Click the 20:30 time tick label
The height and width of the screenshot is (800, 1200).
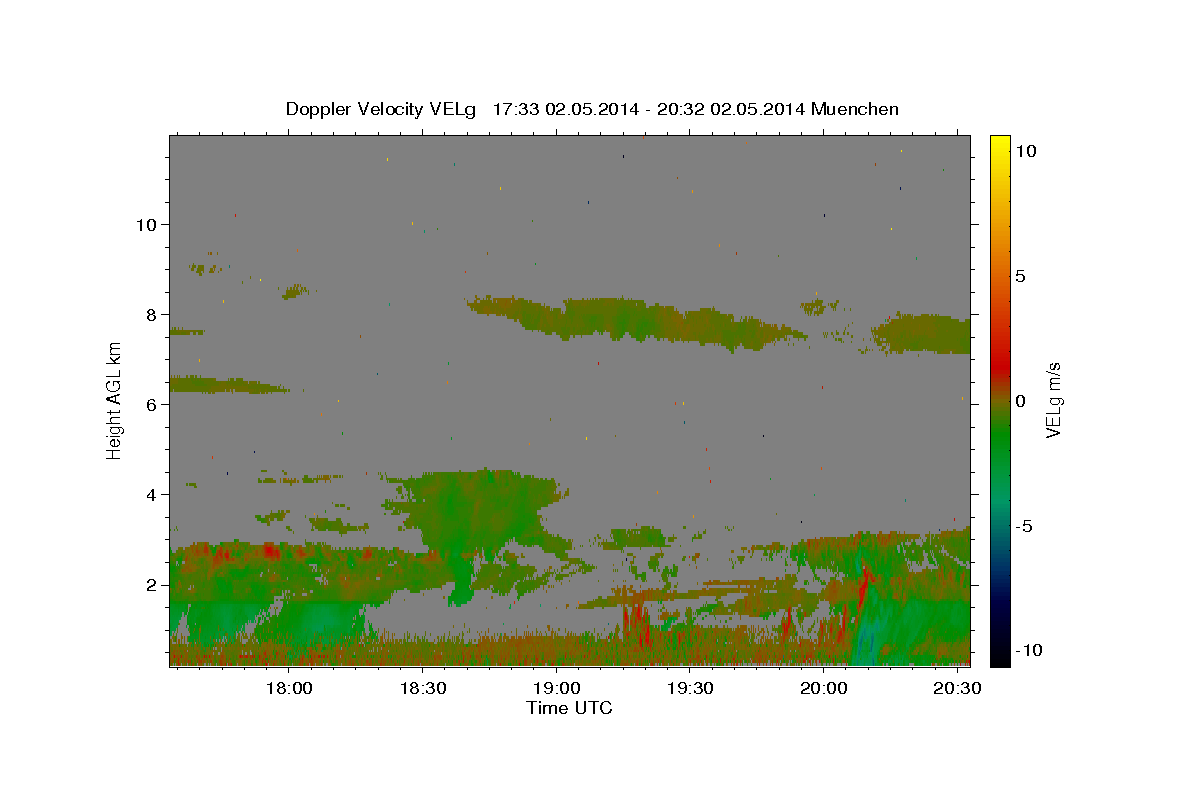coord(957,689)
